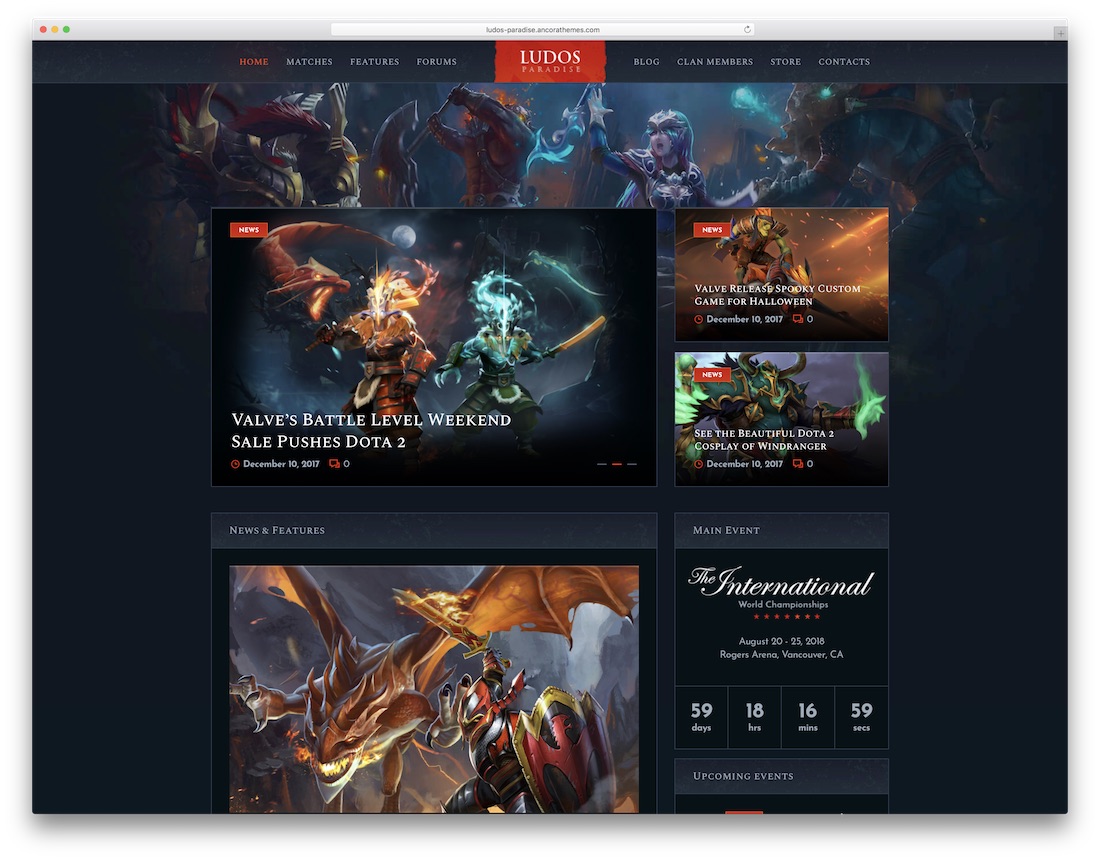The height and width of the screenshot is (860, 1100).
Task: Click the Ludos Paradise logo
Action: click(550, 61)
